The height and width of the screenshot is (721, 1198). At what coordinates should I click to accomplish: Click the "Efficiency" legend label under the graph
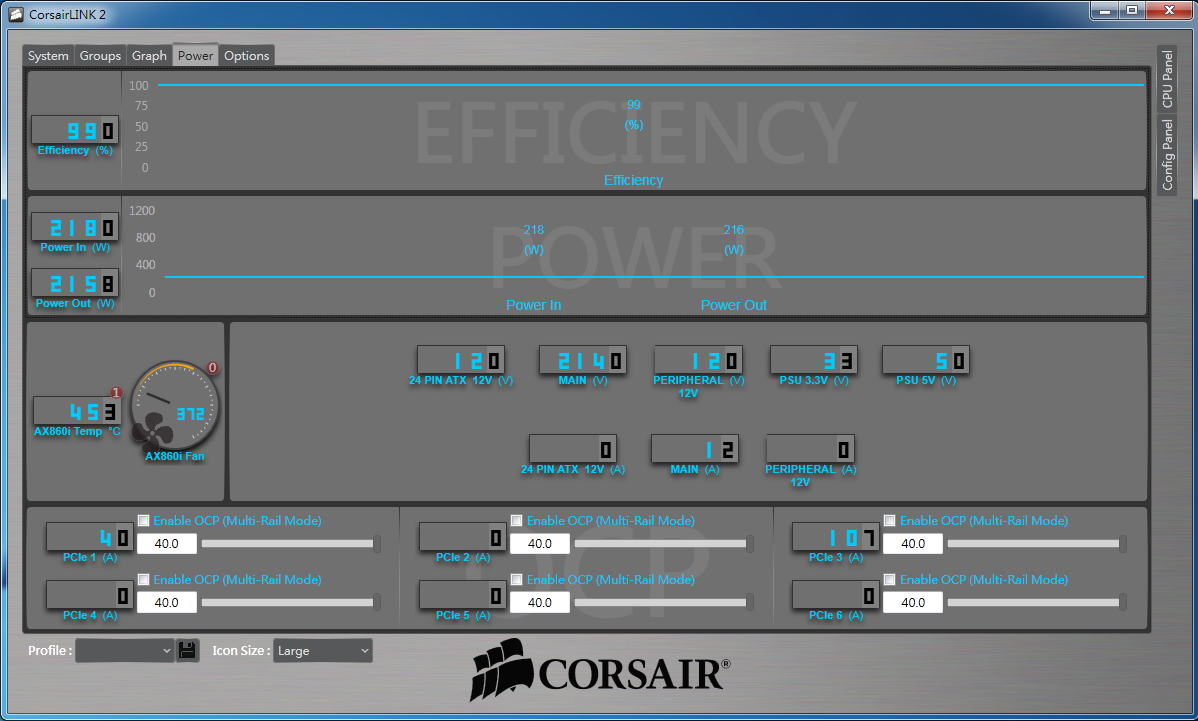point(633,180)
